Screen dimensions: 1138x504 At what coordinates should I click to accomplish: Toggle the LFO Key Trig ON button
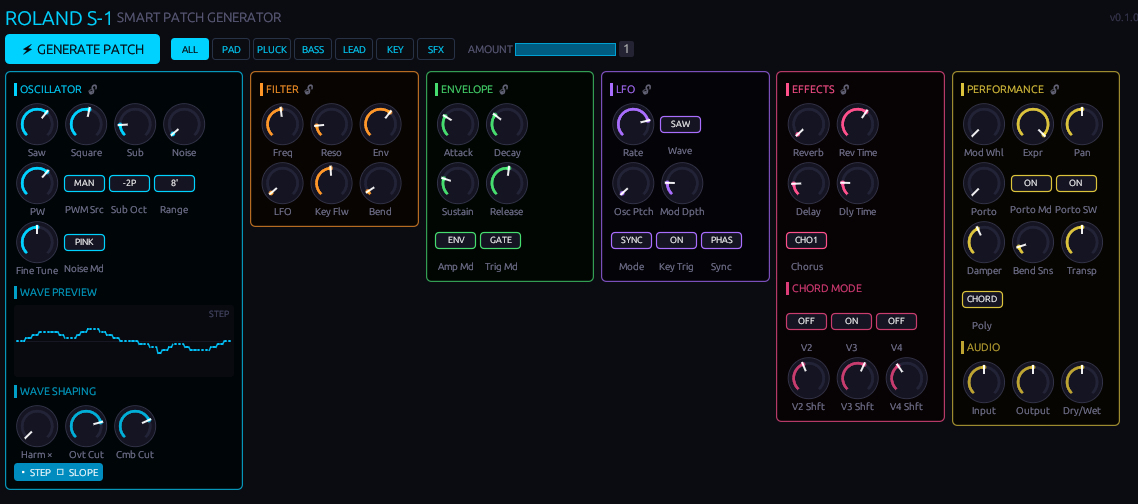pyautogui.click(x=676, y=240)
